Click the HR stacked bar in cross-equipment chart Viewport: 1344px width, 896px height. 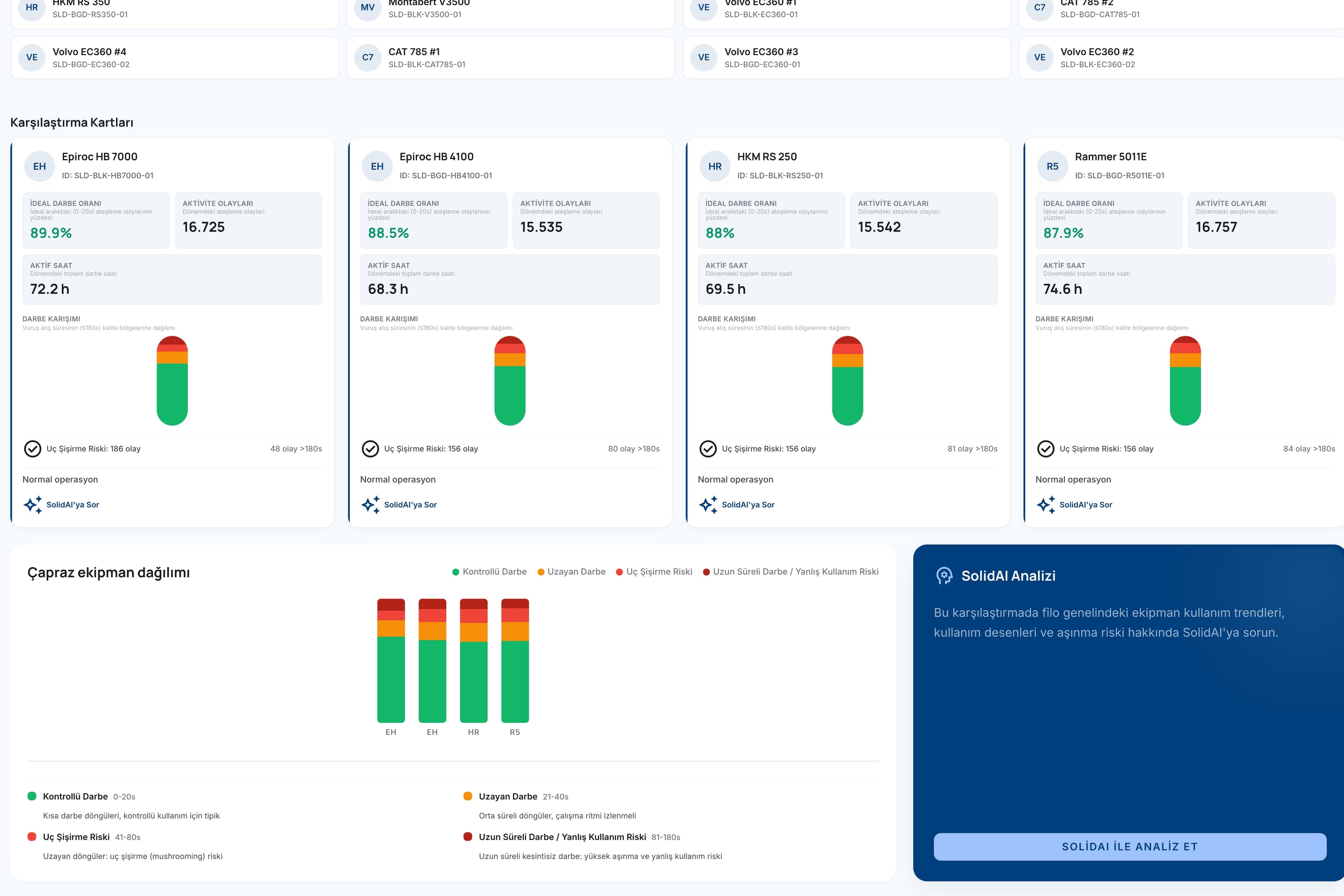point(474,660)
